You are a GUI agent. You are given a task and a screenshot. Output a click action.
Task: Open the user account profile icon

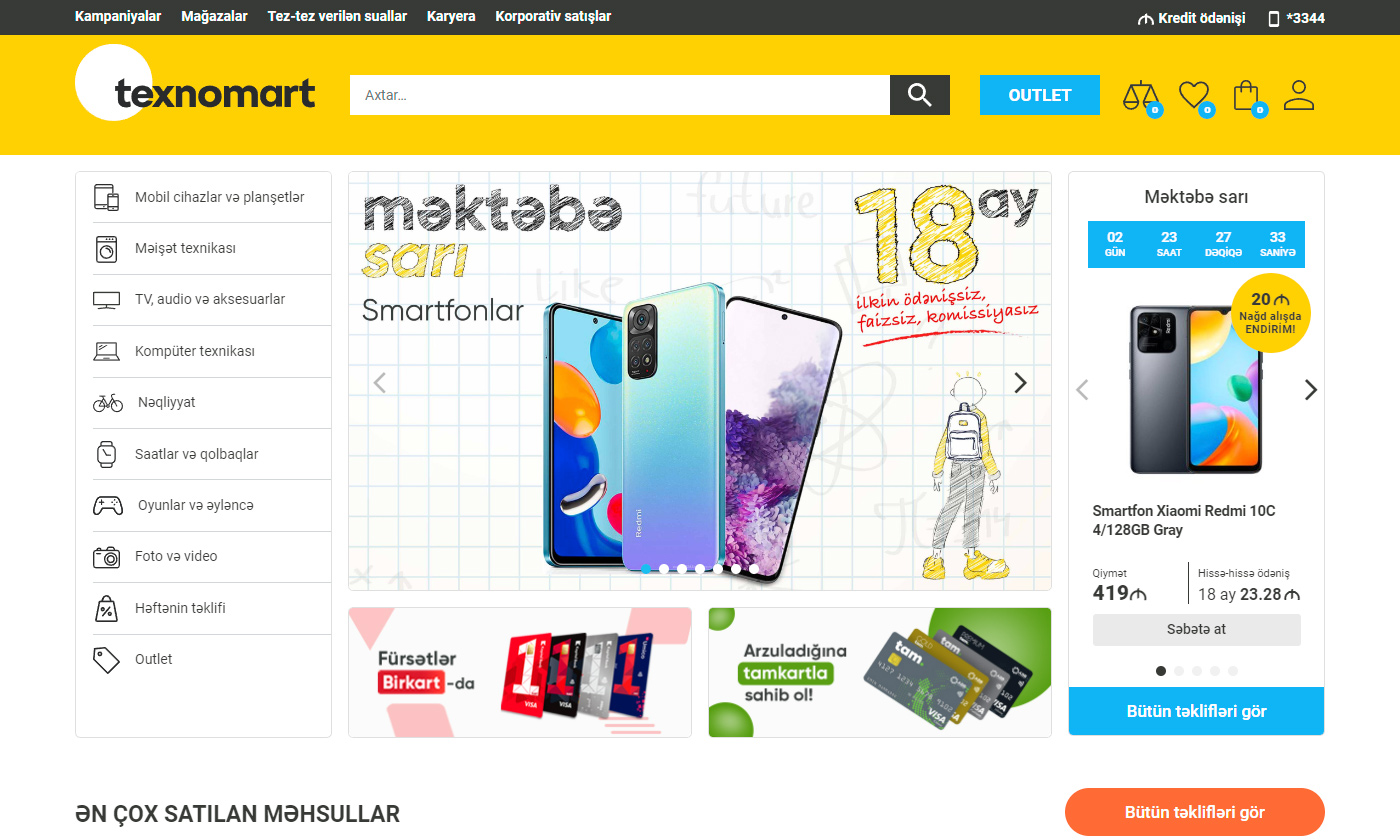tap(1299, 95)
